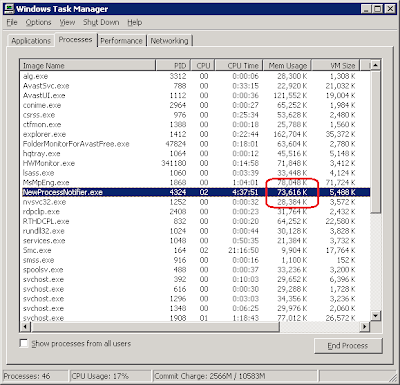Select the rdpclip.exe process
This screenshot has width=400, height=385.
(x=195, y=212)
